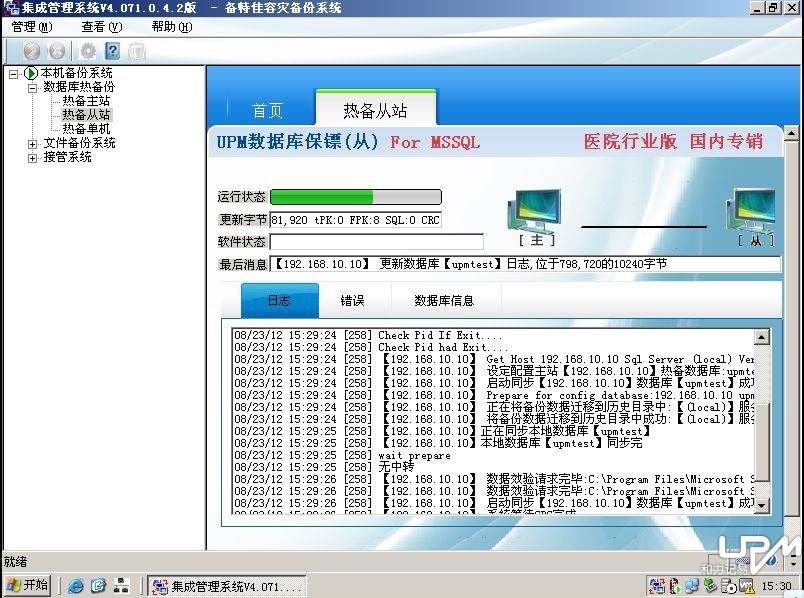804x598 pixels.
Task: Select 热备单机 in the tree
Action: coord(86,129)
